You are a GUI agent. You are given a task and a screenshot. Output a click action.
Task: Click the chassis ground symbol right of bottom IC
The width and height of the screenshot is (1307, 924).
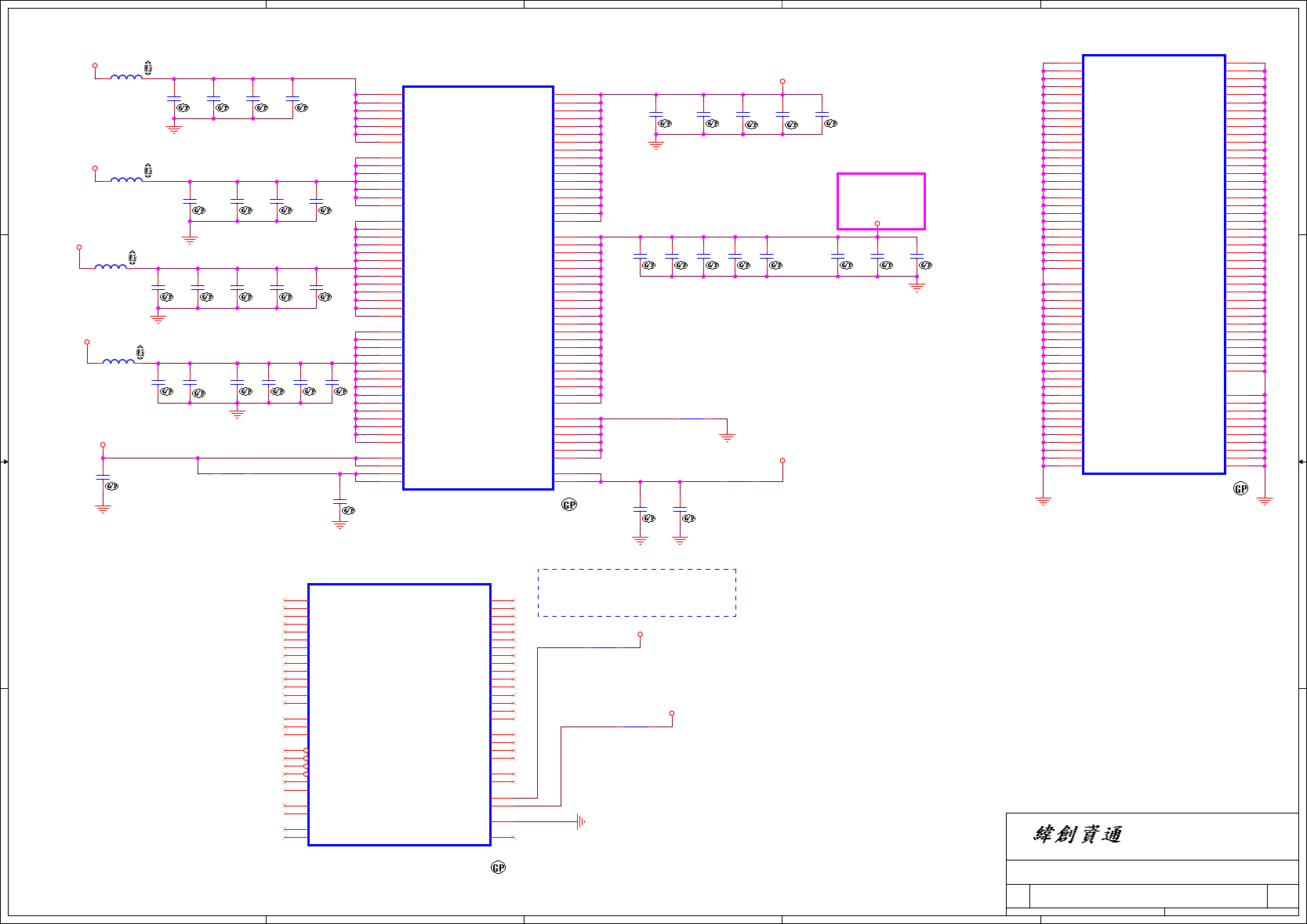coord(580,821)
